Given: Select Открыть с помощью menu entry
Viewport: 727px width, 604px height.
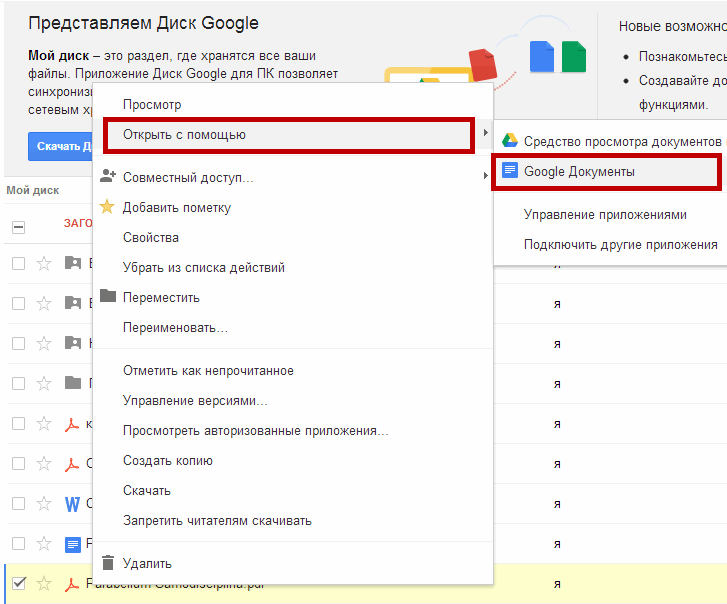Looking at the screenshot, I should 293,135.
